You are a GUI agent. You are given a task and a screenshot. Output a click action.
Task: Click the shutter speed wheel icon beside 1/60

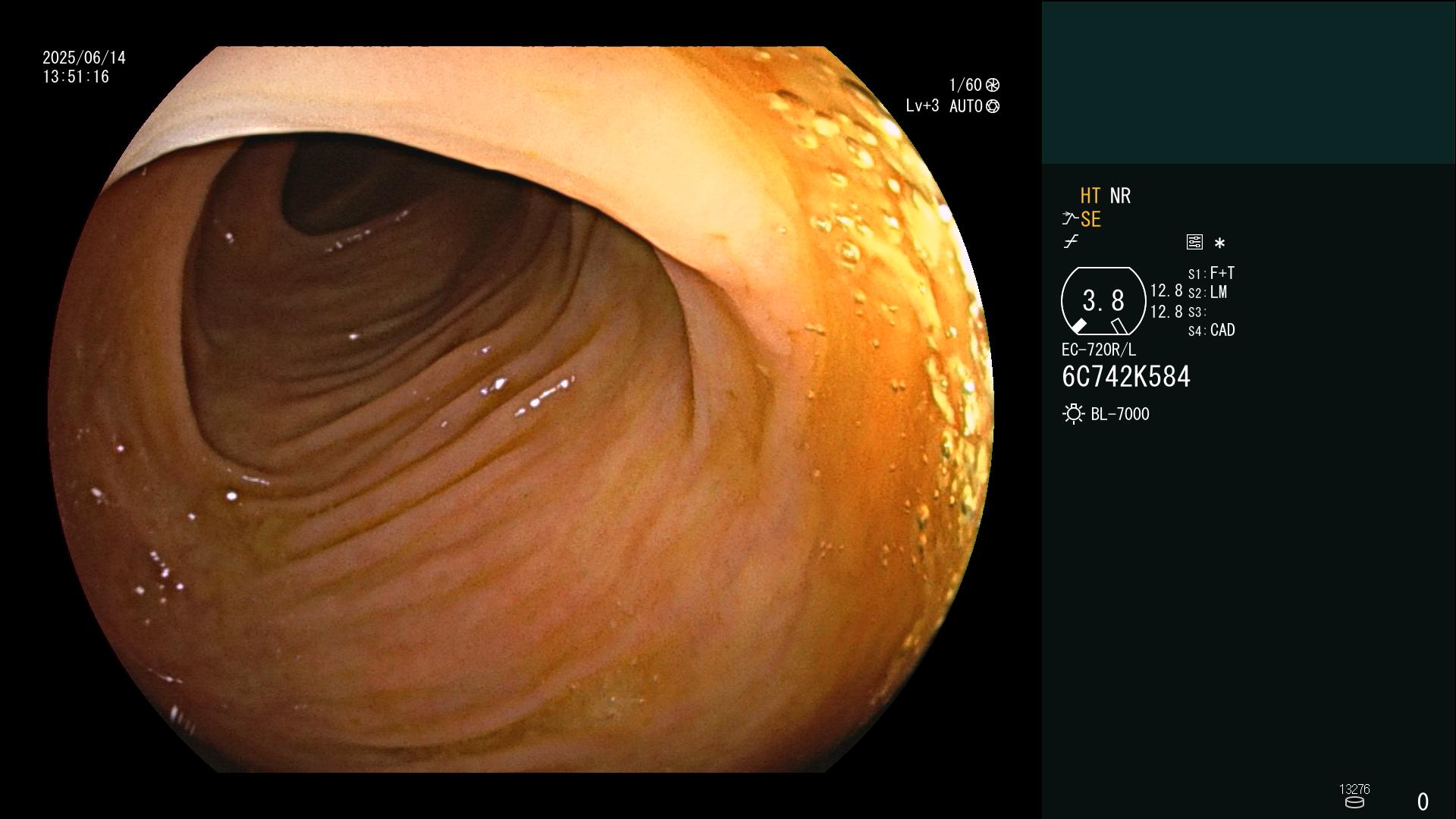(993, 85)
